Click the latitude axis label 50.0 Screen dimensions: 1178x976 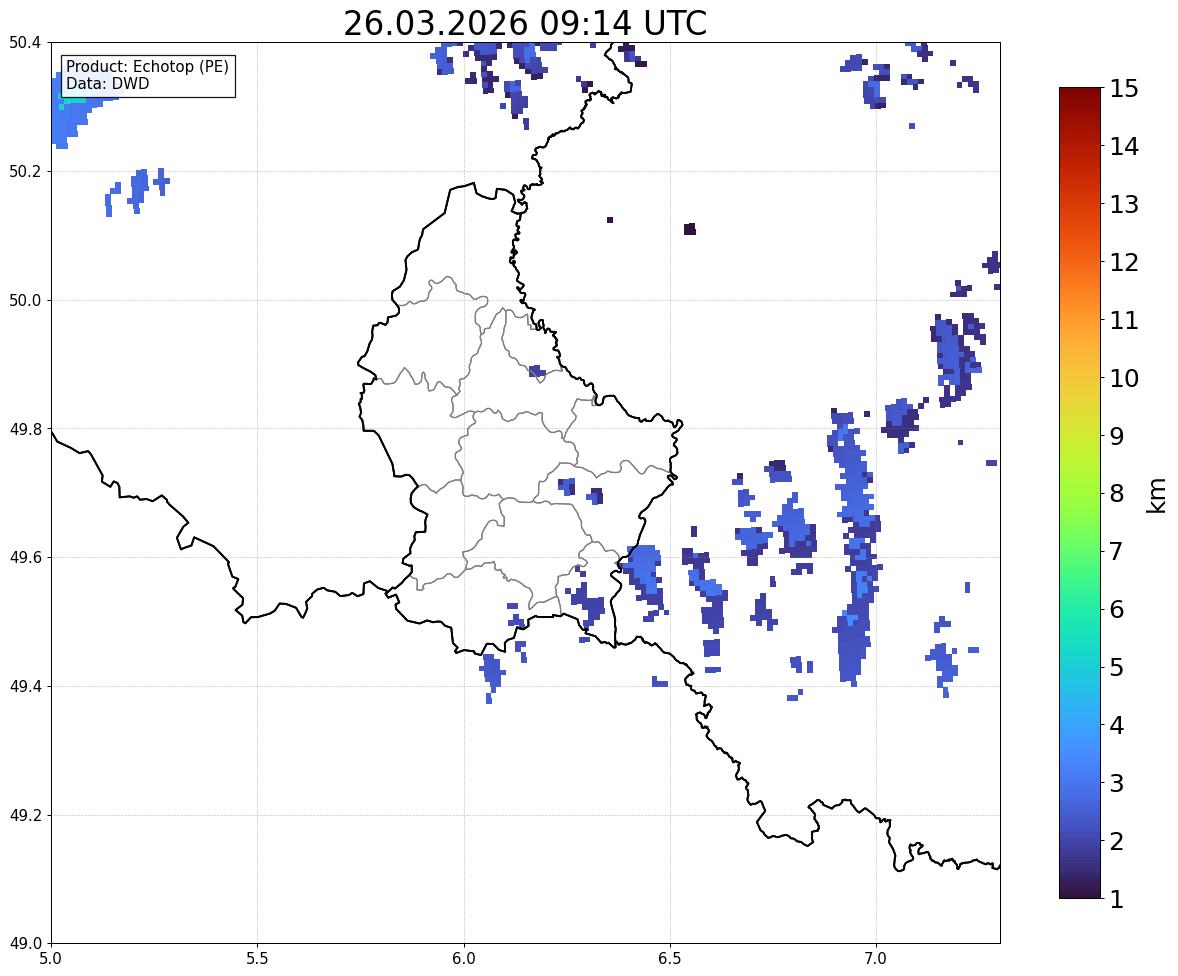tap(25, 301)
